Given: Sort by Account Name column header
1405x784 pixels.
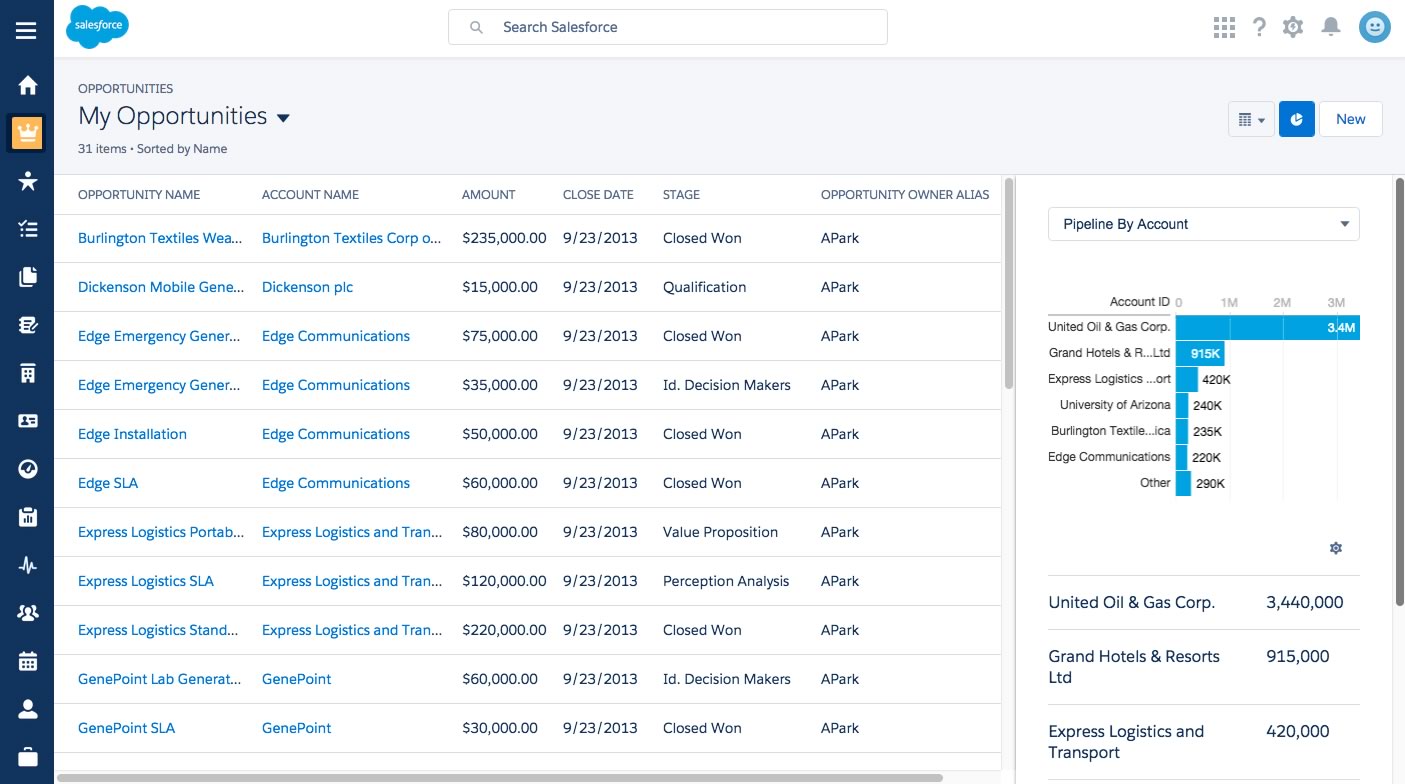Looking at the screenshot, I should (x=310, y=195).
